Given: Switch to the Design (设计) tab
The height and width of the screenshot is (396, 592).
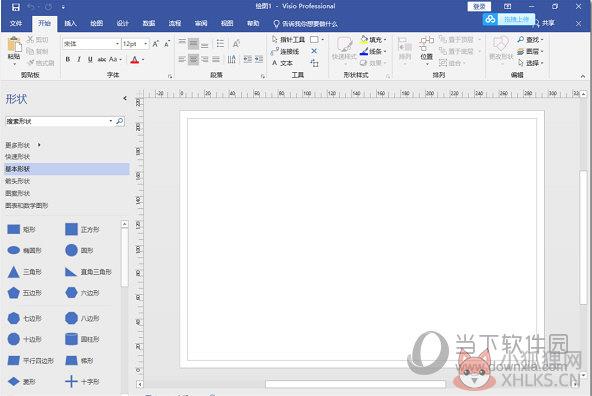Looking at the screenshot, I should [x=123, y=23].
